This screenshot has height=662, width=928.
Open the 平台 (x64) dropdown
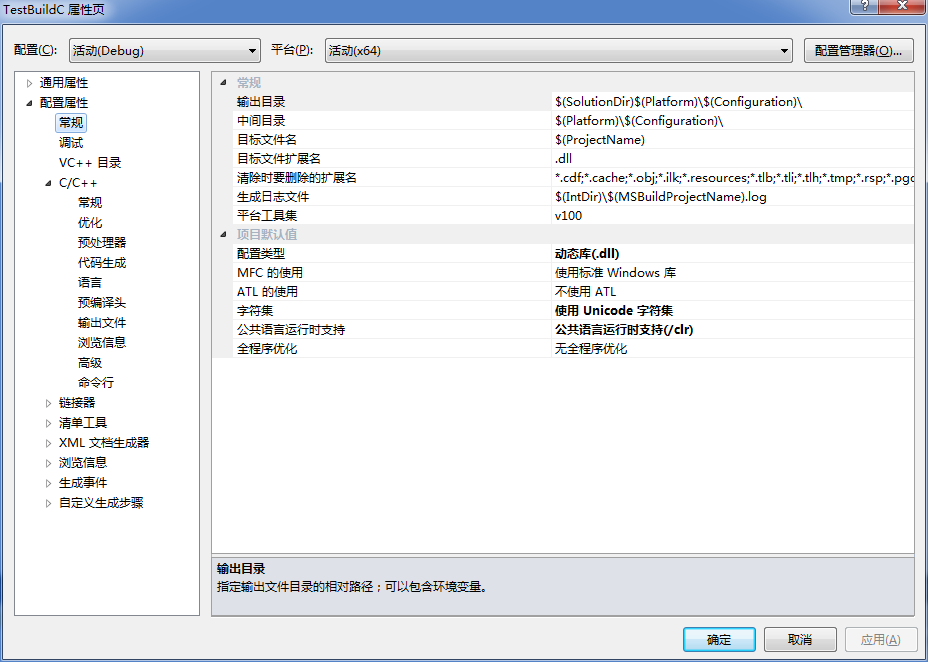[558, 51]
